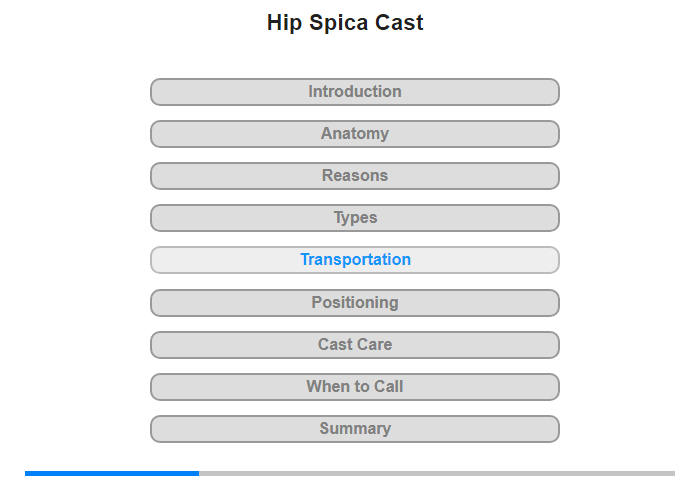Click the gray unfilled progress bar portion
Screen dimensions: 700x480
[x=436, y=473]
